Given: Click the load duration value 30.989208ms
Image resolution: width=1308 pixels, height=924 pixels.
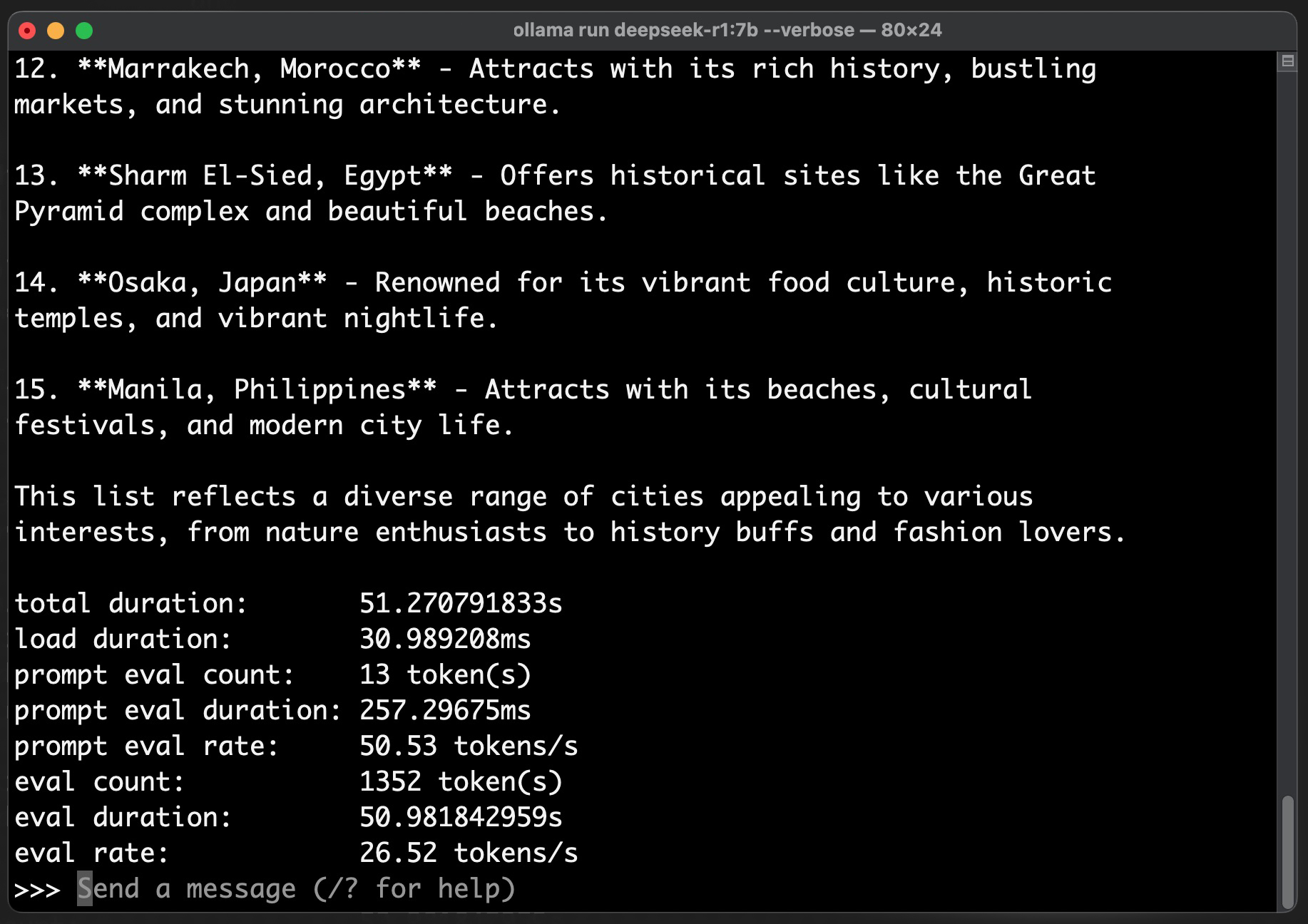Looking at the screenshot, I should pyautogui.click(x=445, y=640).
